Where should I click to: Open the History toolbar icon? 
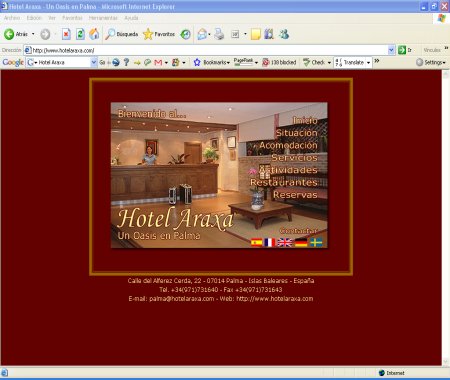(x=186, y=34)
